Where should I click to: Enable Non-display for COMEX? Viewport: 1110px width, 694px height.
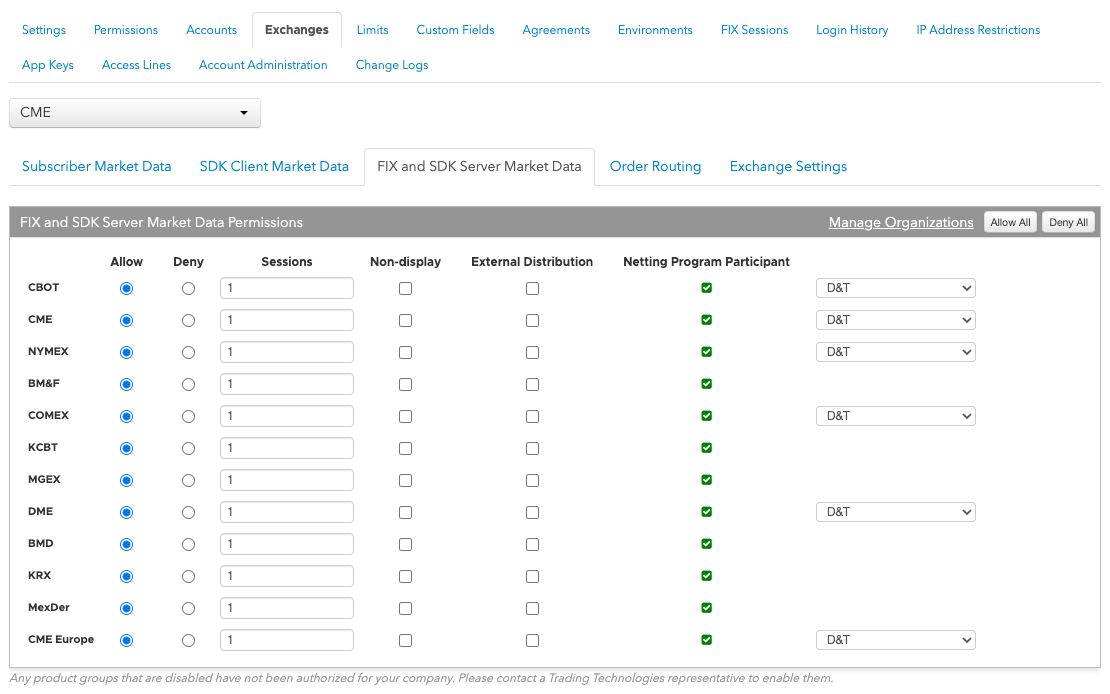(405, 416)
